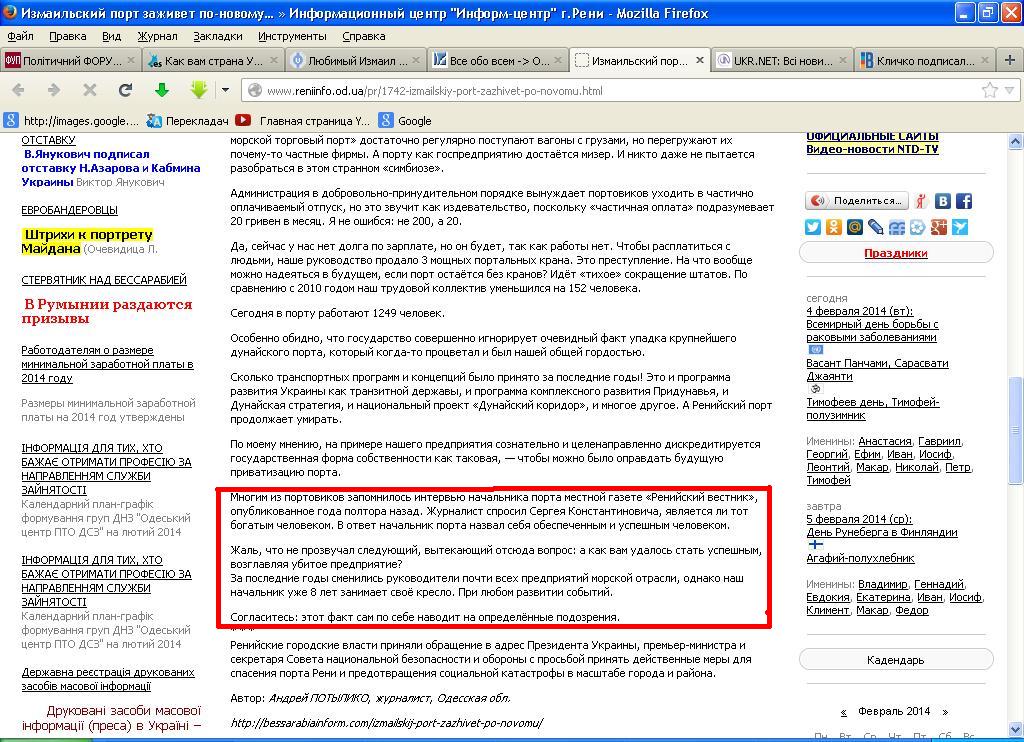
Task: Share via the blue flower icon
Action: click(x=918, y=227)
